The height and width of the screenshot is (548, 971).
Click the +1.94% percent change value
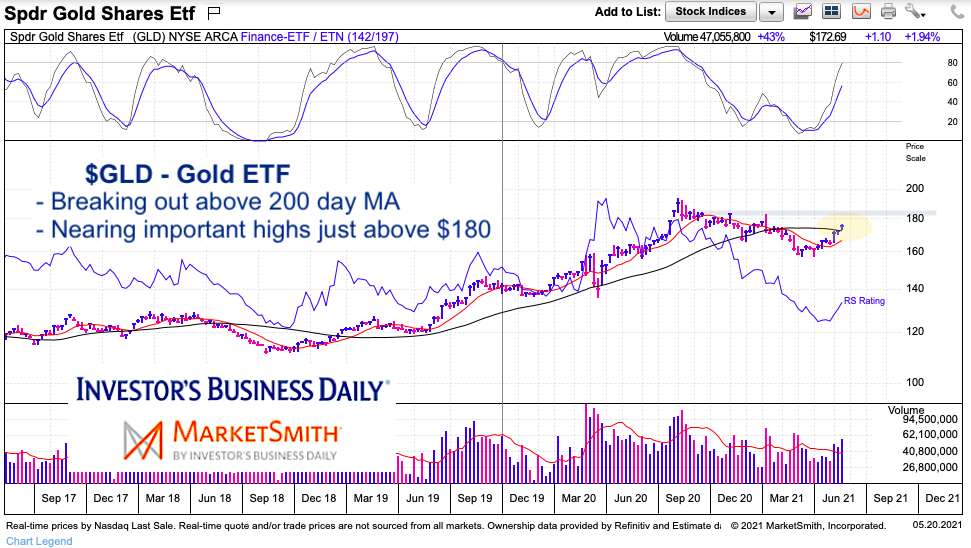pos(922,37)
